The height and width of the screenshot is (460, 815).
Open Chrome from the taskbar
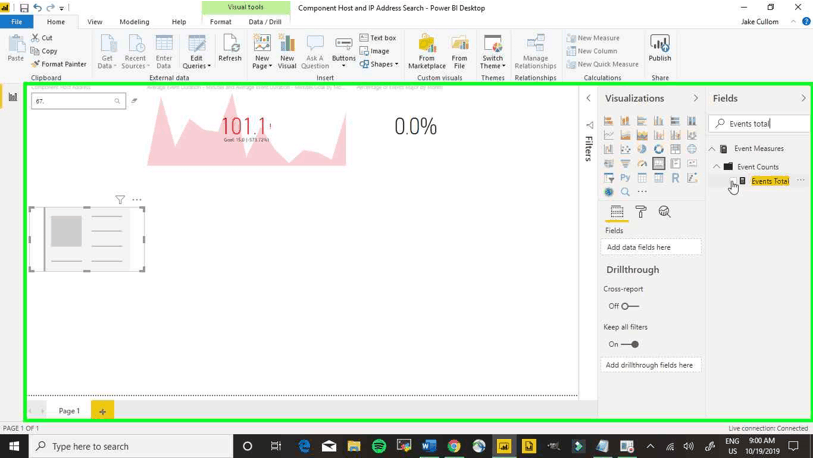[454, 446]
